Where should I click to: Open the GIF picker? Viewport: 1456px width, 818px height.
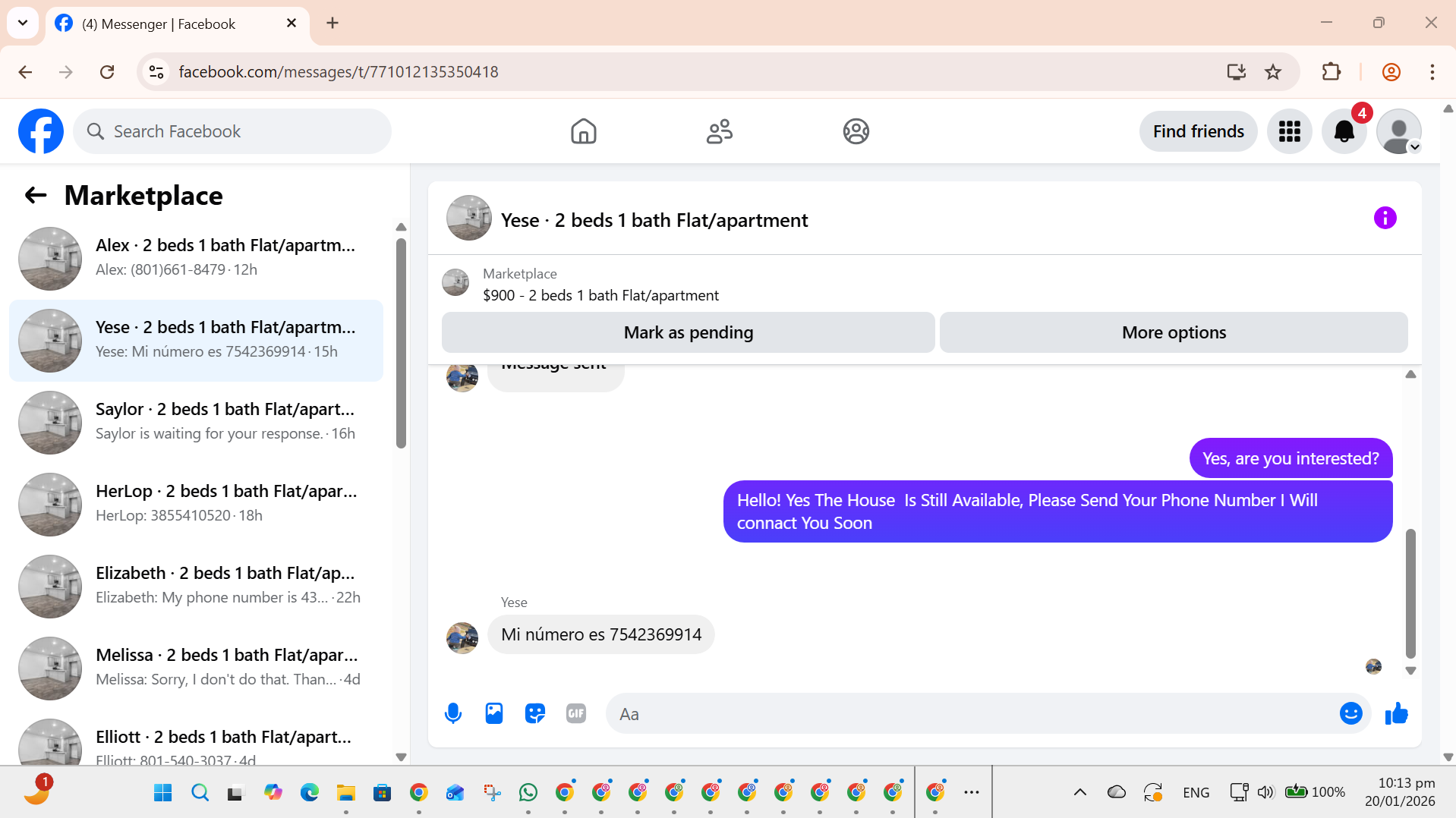point(576,713)
